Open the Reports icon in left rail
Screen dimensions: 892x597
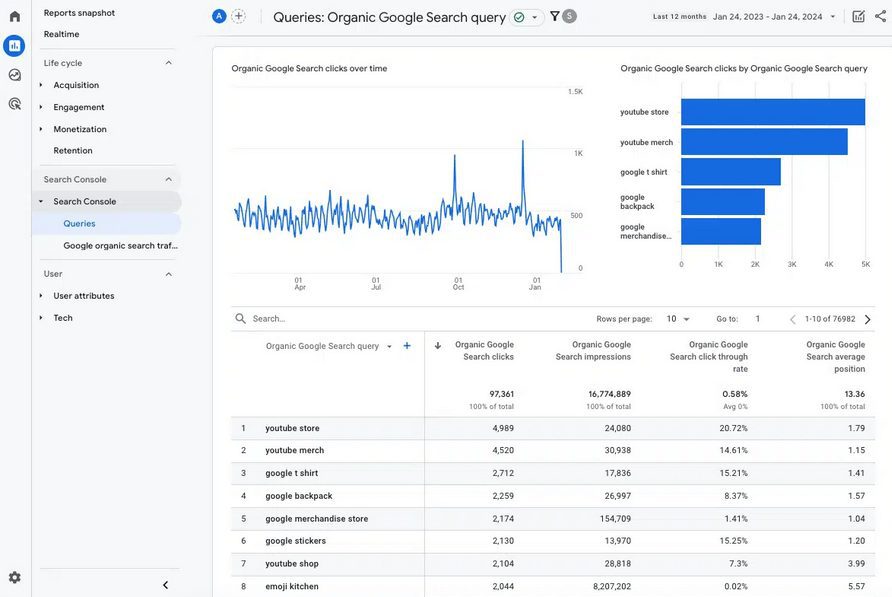(x=14, y=46)
